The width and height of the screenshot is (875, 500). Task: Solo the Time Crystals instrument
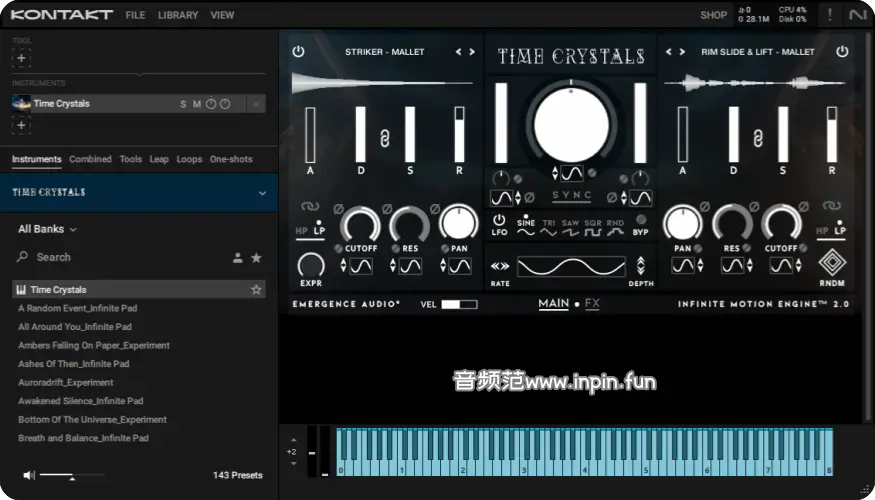183,104
